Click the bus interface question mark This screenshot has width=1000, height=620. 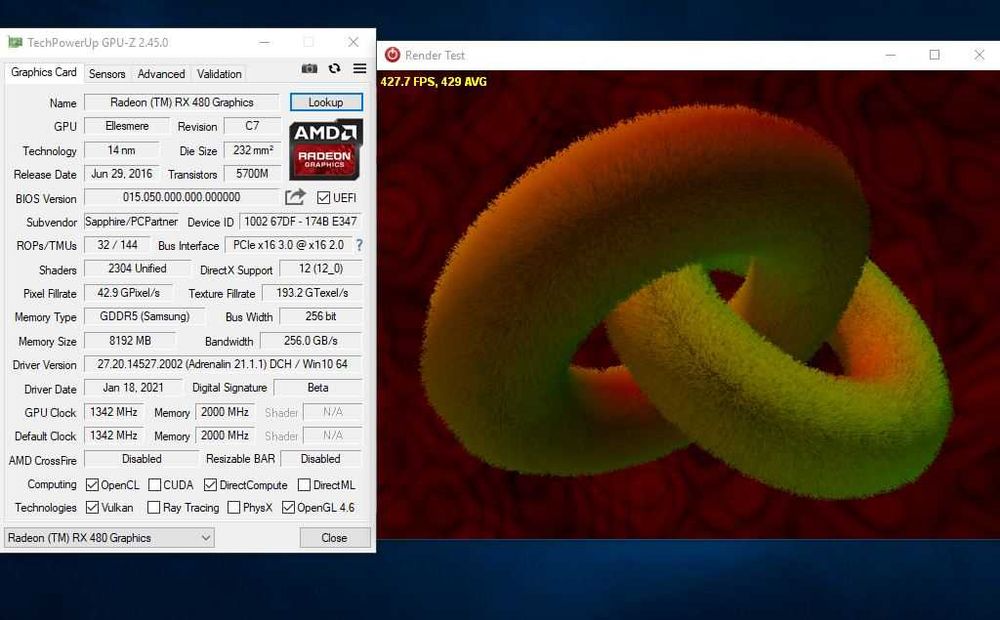point(359,245)
